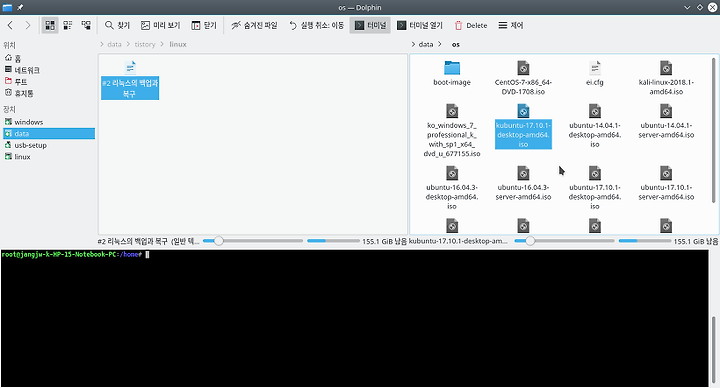Click the kubuntu-17.10.1-desktop-am... status bar text
This screenshot has height=388, width=720.
(458, 241)
